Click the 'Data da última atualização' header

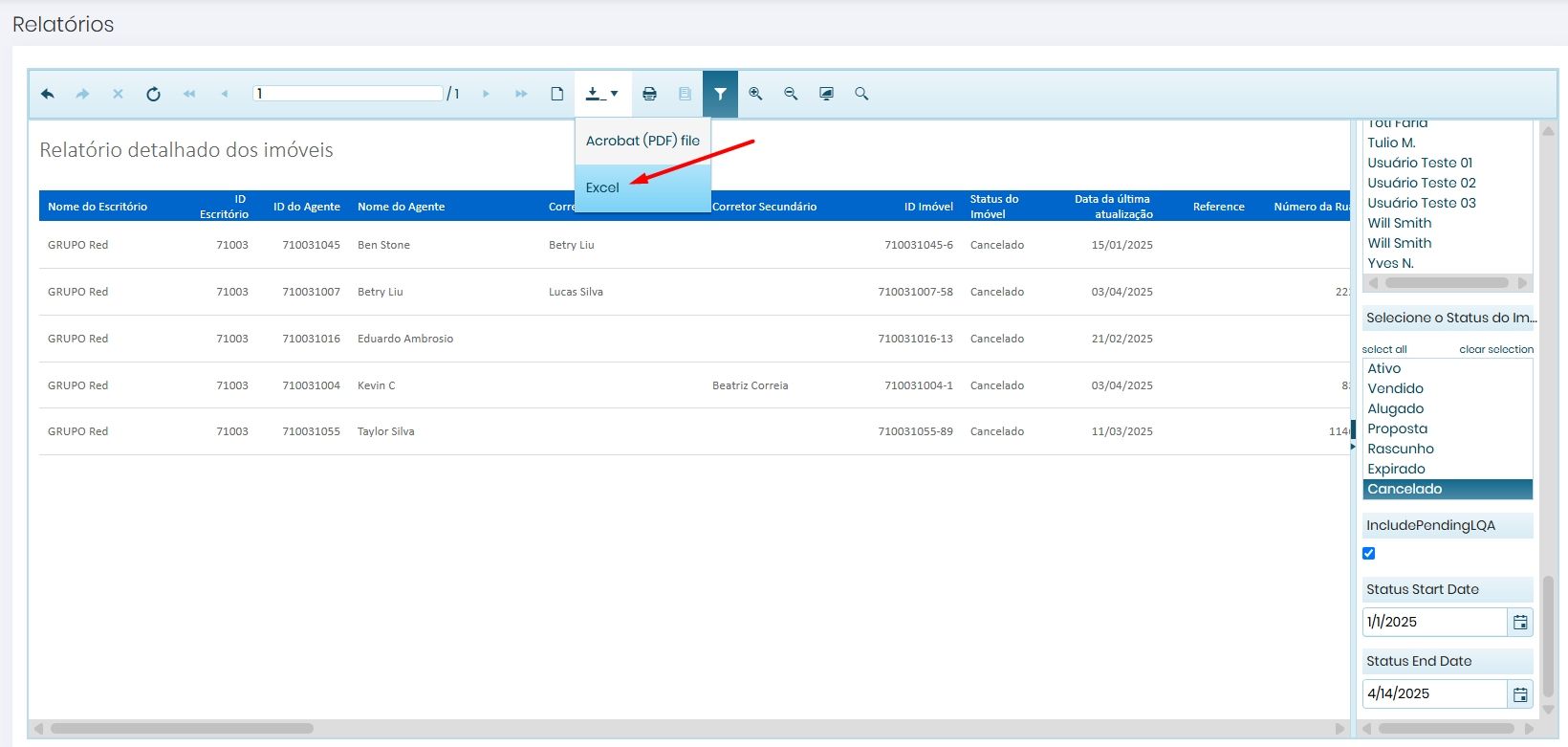[1113, 207]
